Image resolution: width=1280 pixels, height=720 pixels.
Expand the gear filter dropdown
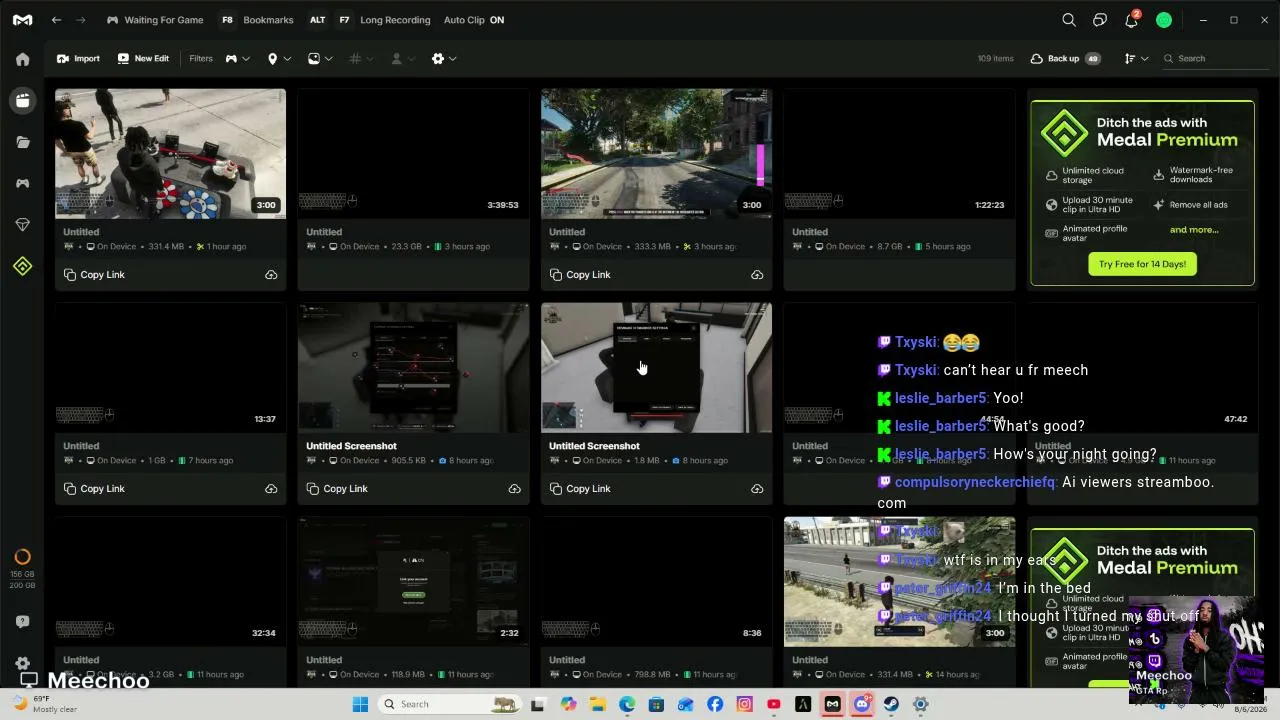coord(444,59)
